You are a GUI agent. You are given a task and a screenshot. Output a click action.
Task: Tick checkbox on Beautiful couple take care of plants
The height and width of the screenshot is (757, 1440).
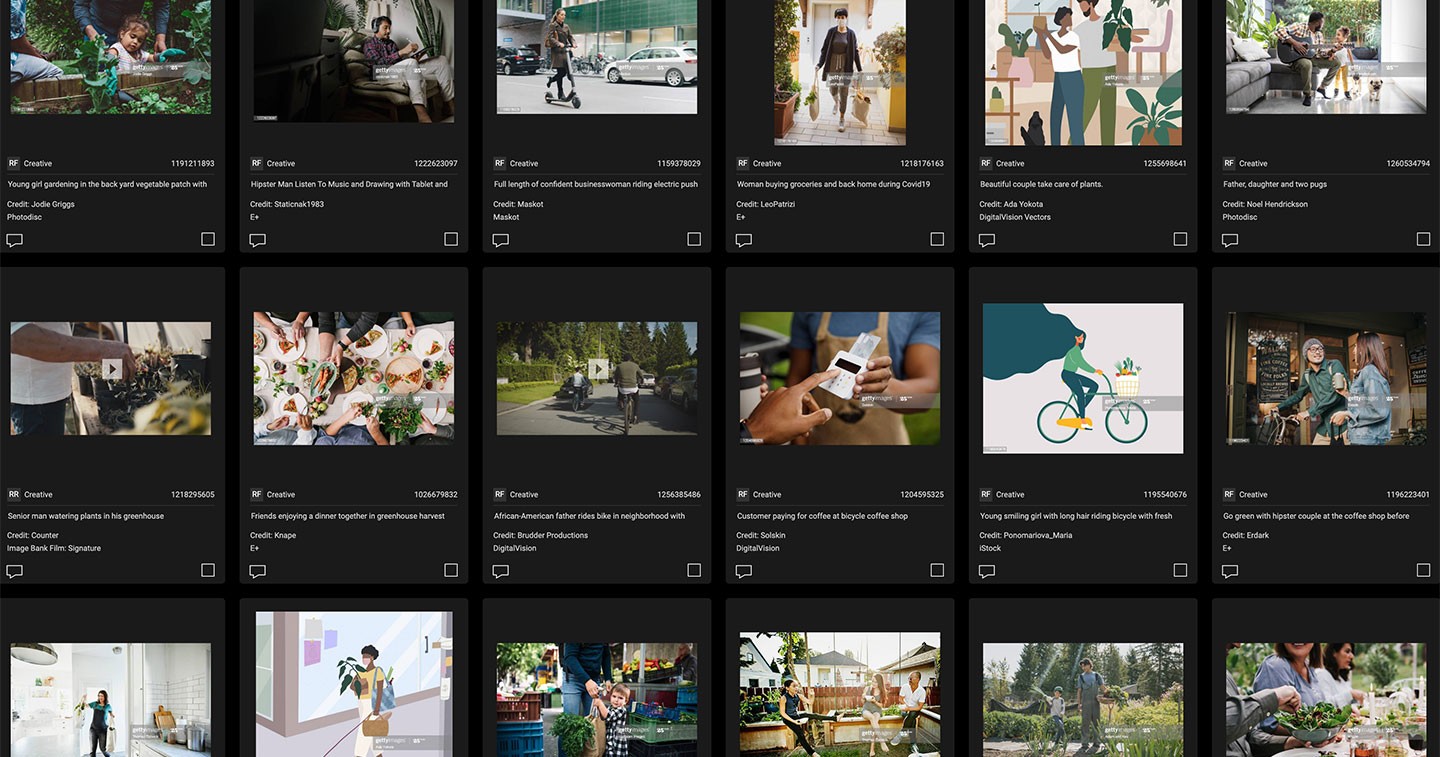[x=1180, y=239]
